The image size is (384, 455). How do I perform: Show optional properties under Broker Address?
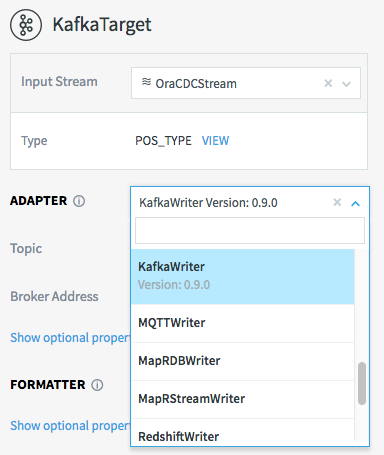[x=70, y=338]
